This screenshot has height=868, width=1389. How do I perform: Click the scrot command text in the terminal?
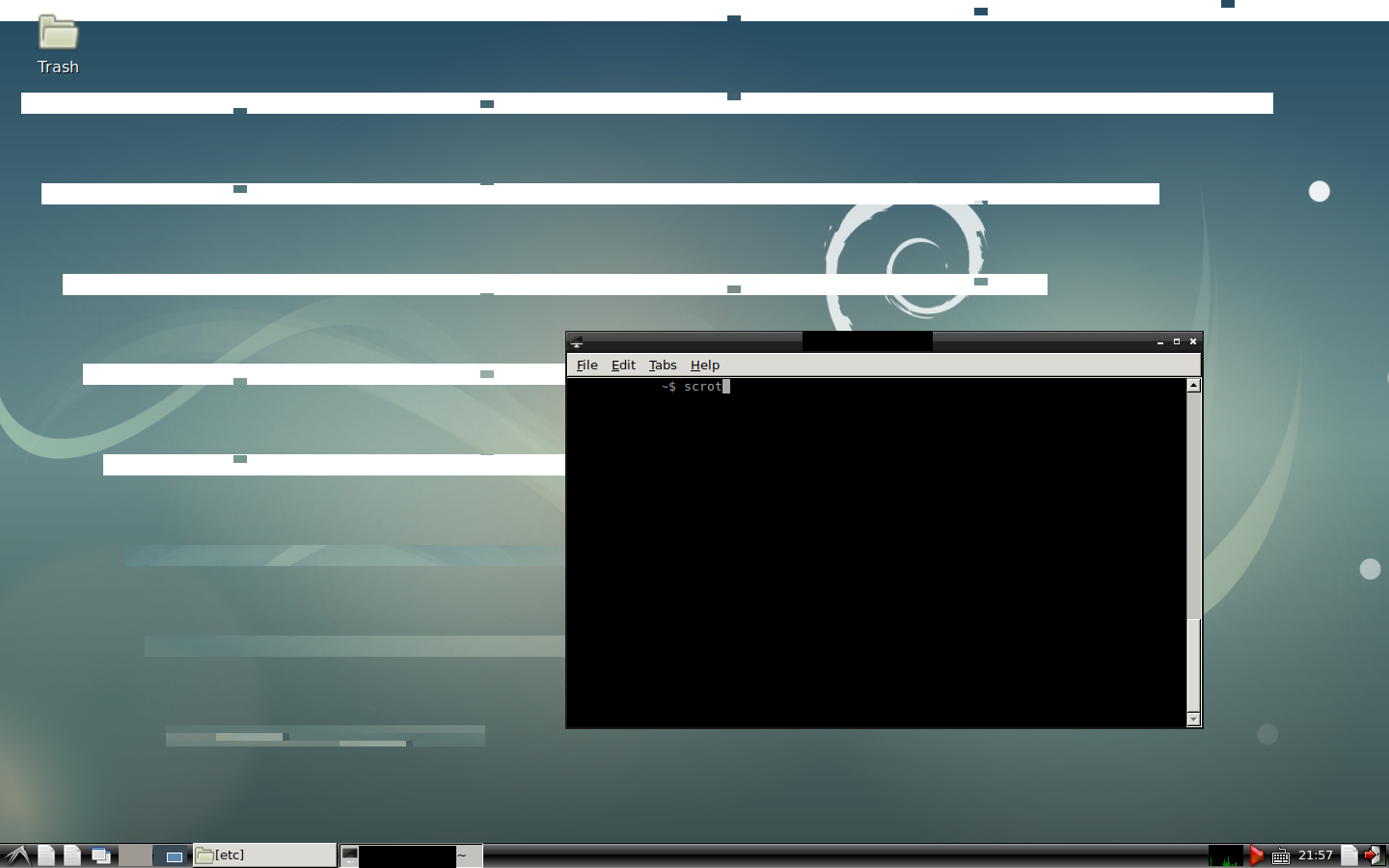pyautogui.click(x=703, y=387)
